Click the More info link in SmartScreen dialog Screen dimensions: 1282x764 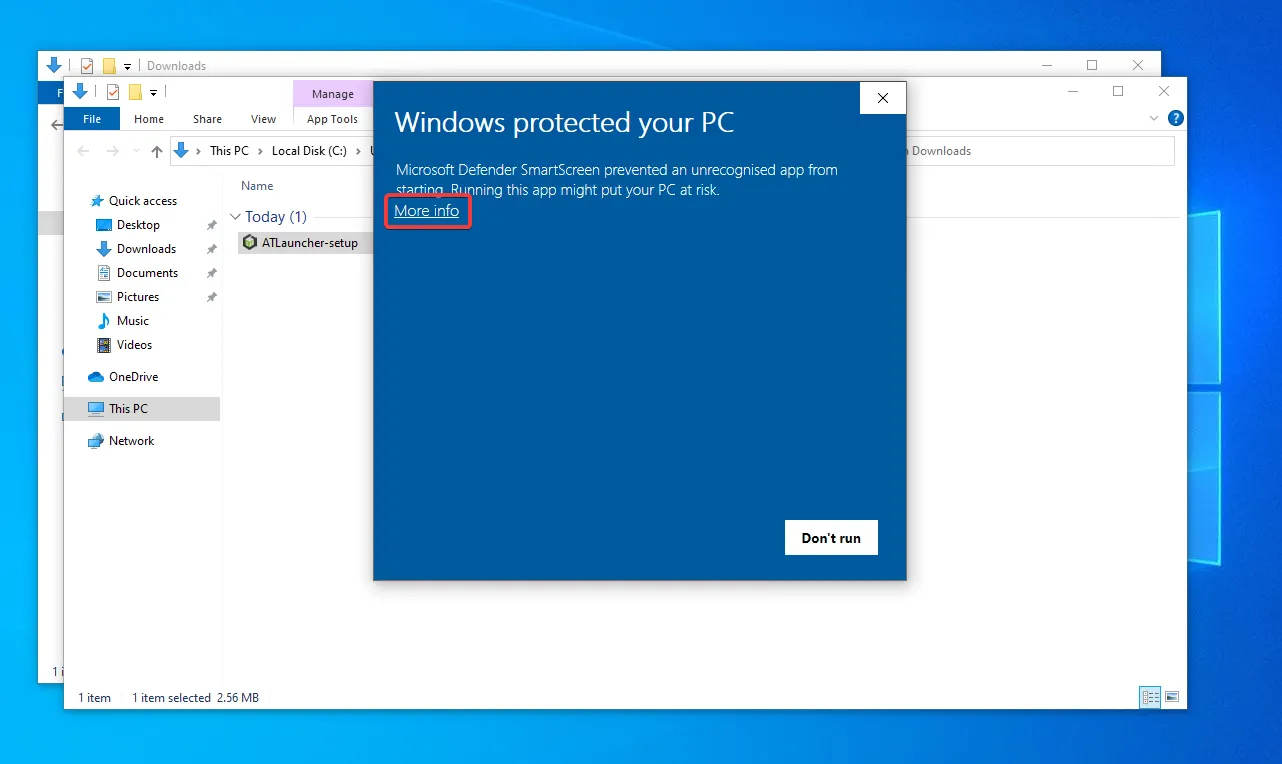point(427,211)
